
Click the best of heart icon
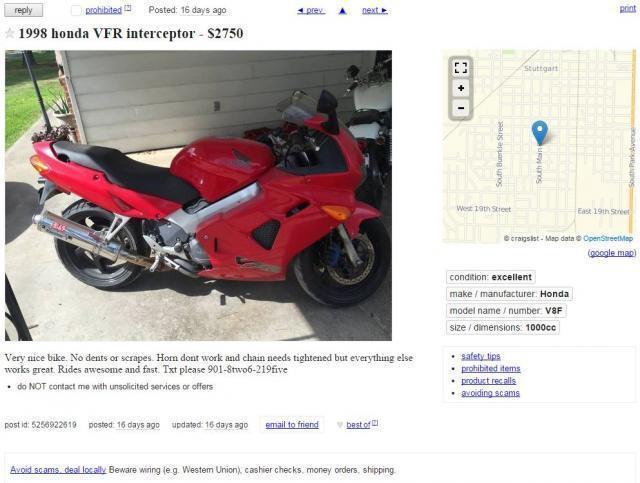point(340,425)
